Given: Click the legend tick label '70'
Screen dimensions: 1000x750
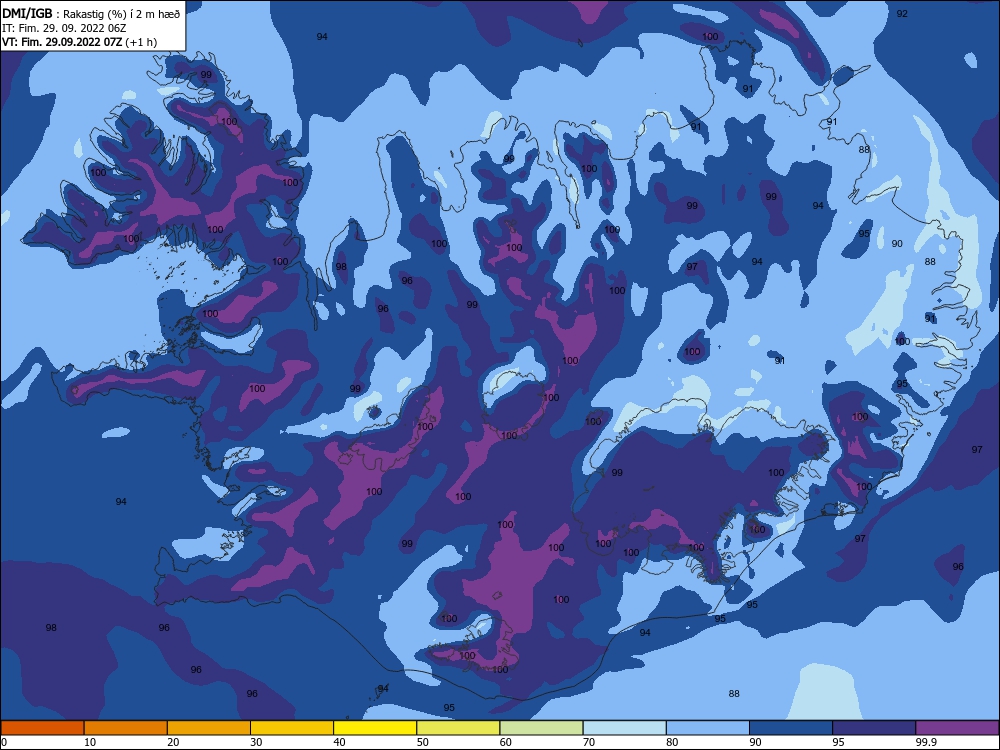Looking at the screenshot, I should [x=589, y=742].
